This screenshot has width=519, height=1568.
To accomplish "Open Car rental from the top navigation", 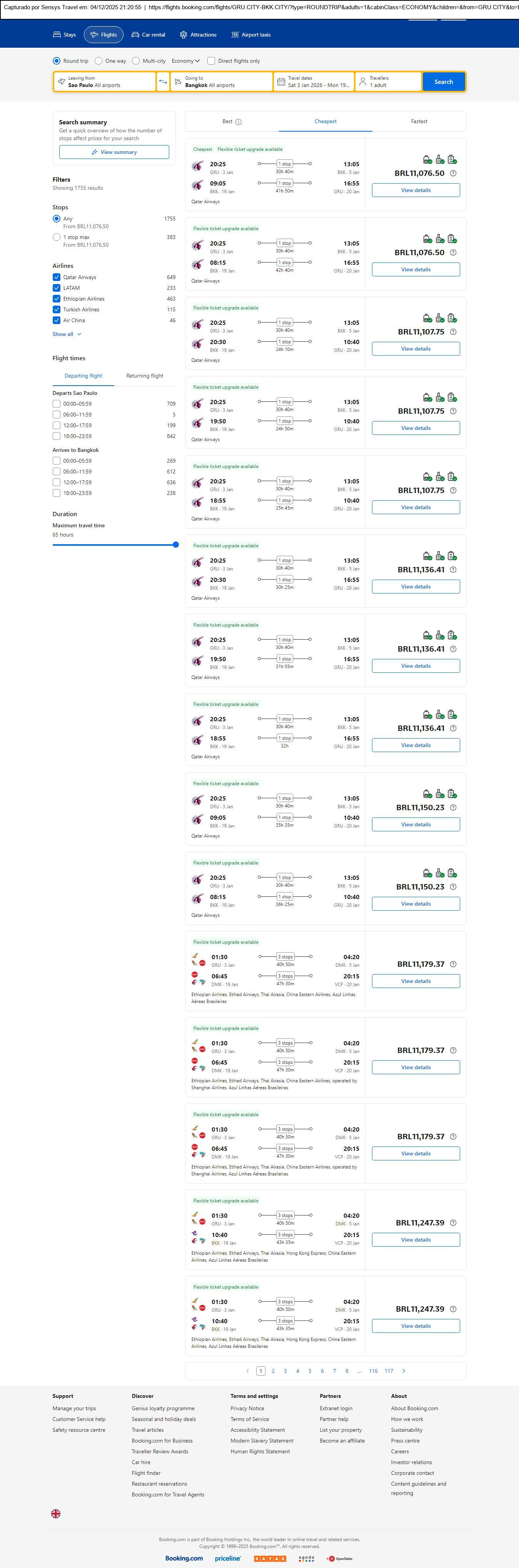I will (x=149, y=35).
